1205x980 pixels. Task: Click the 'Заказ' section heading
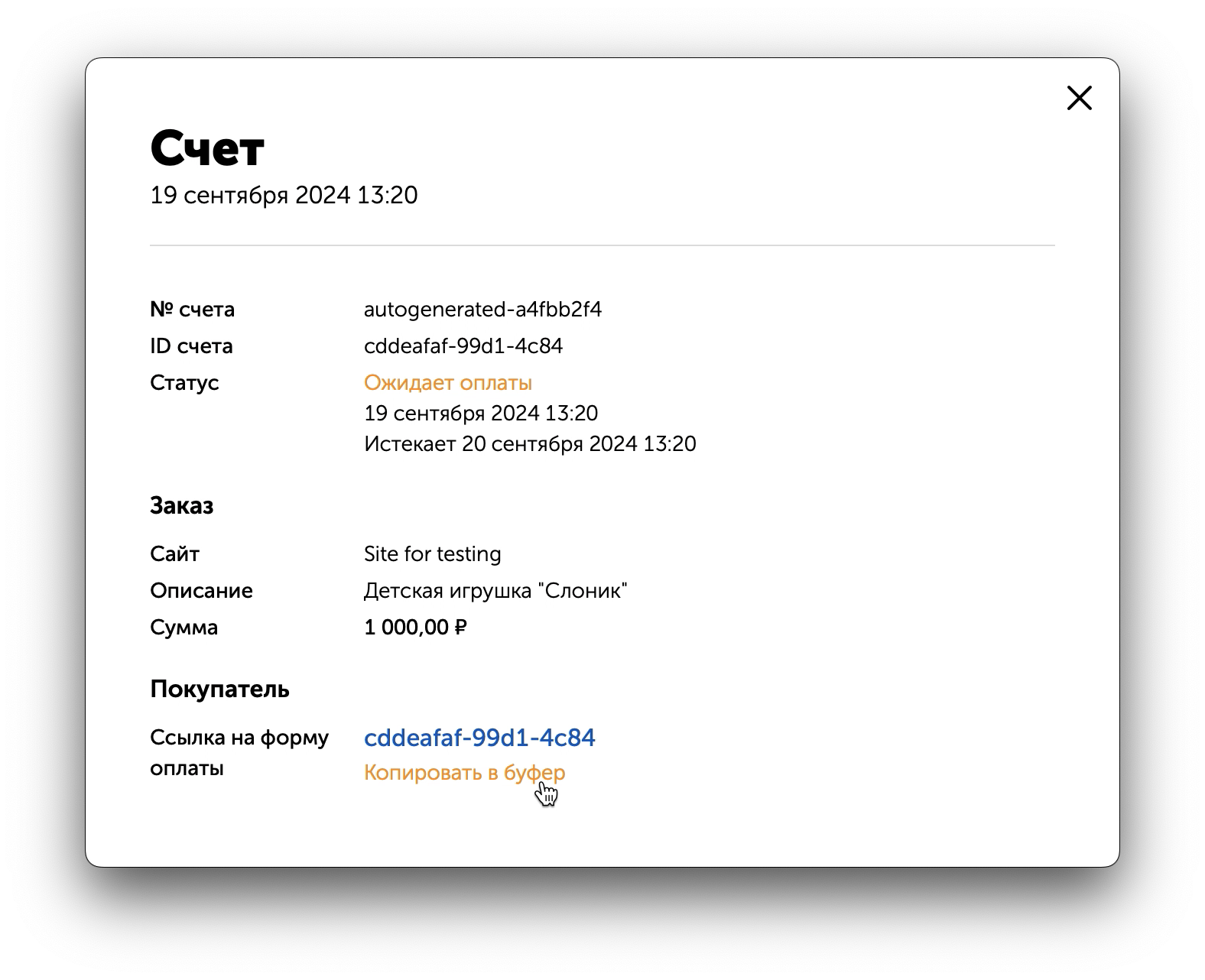point(182,506)
